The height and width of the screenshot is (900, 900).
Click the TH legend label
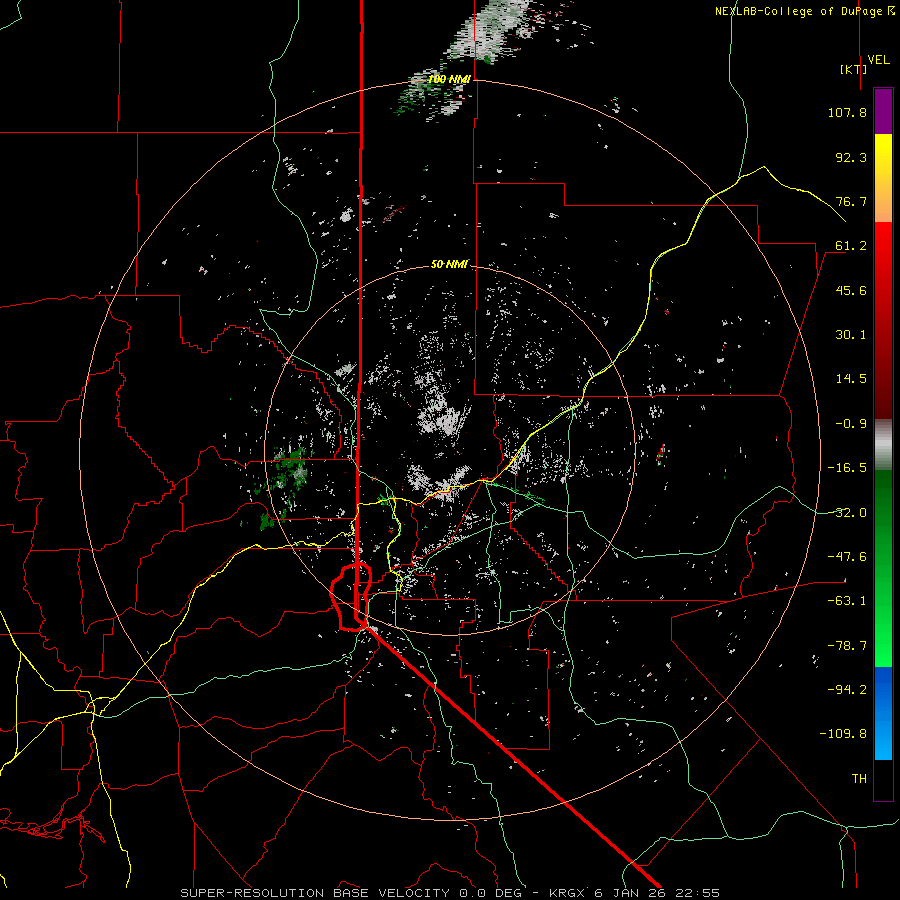pos(859,779)
